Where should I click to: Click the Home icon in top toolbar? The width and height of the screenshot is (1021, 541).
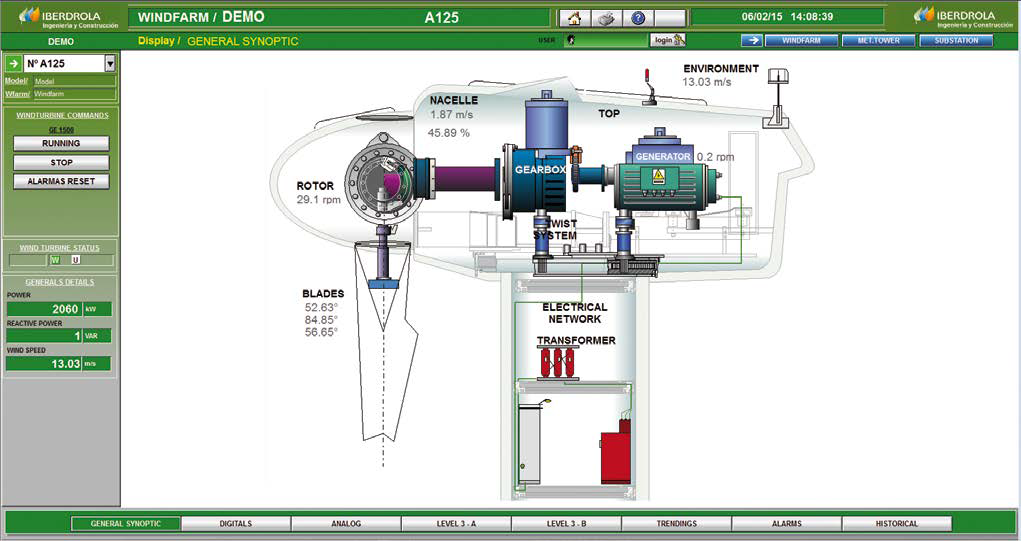pyautogui.click(x=574, y=18)
